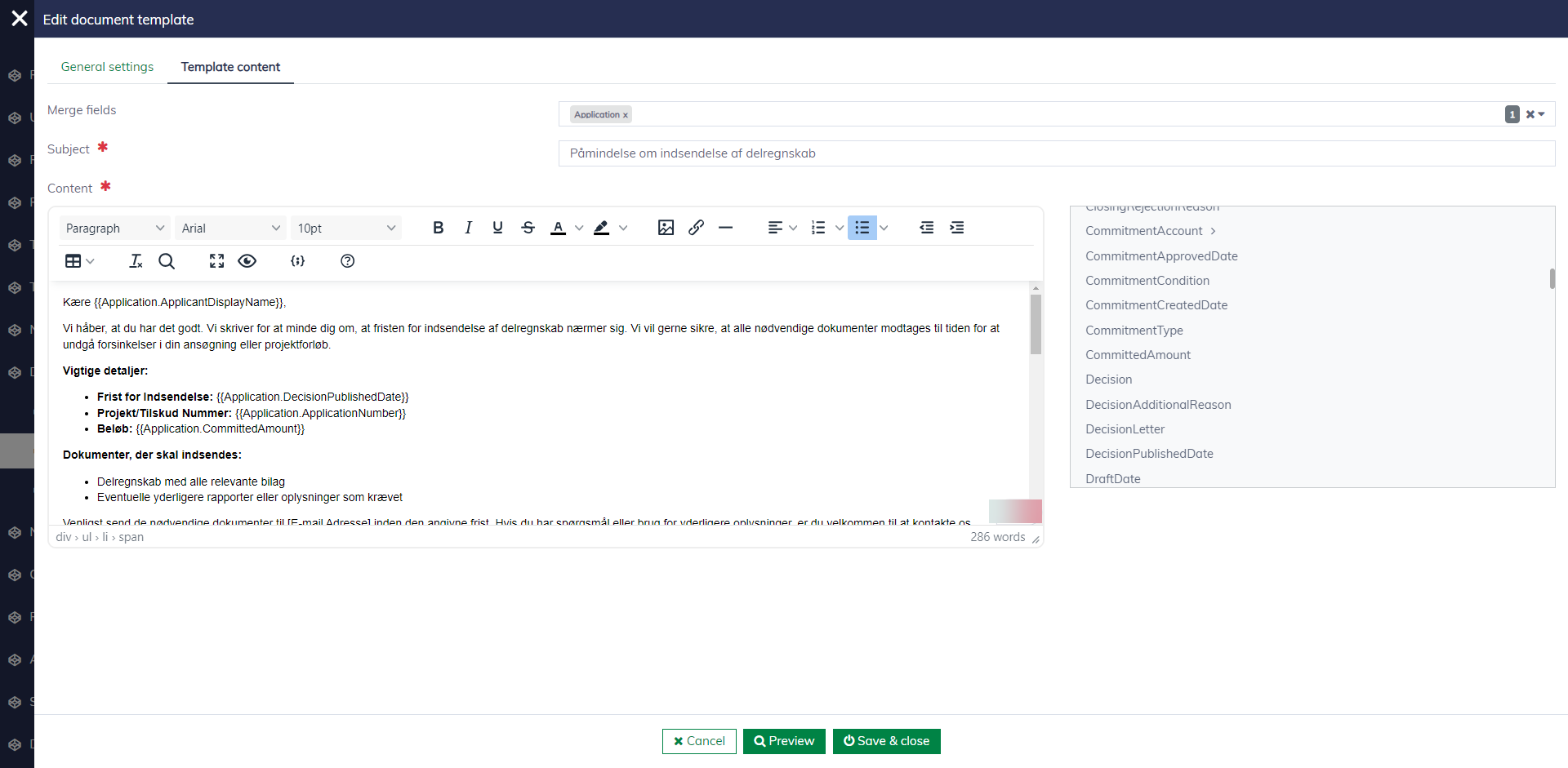Open Paragraph format dropdown

[x=115, y=229]
